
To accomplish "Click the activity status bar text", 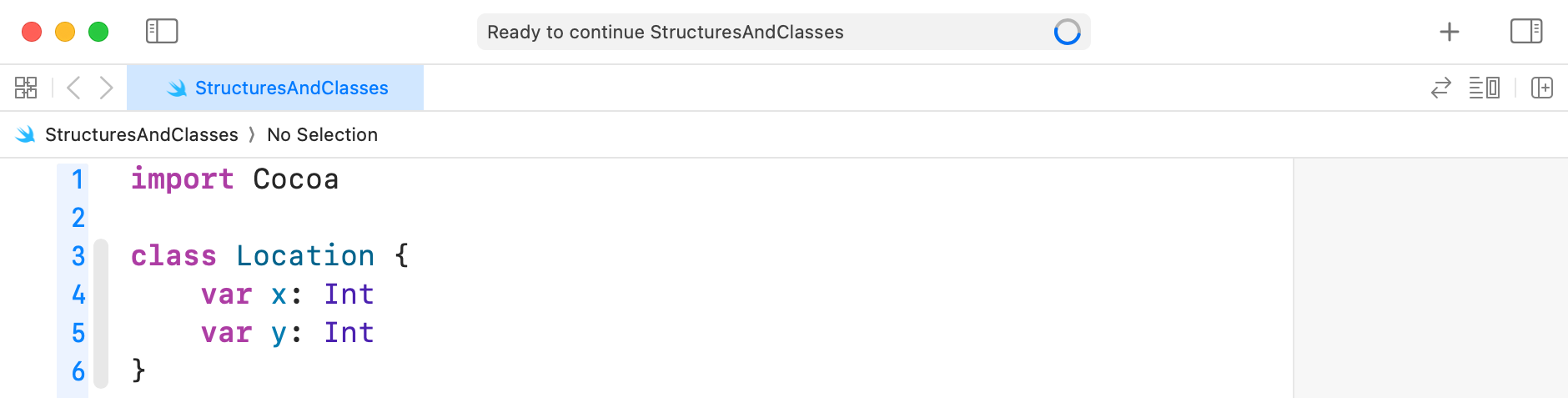I will [665, 33].
